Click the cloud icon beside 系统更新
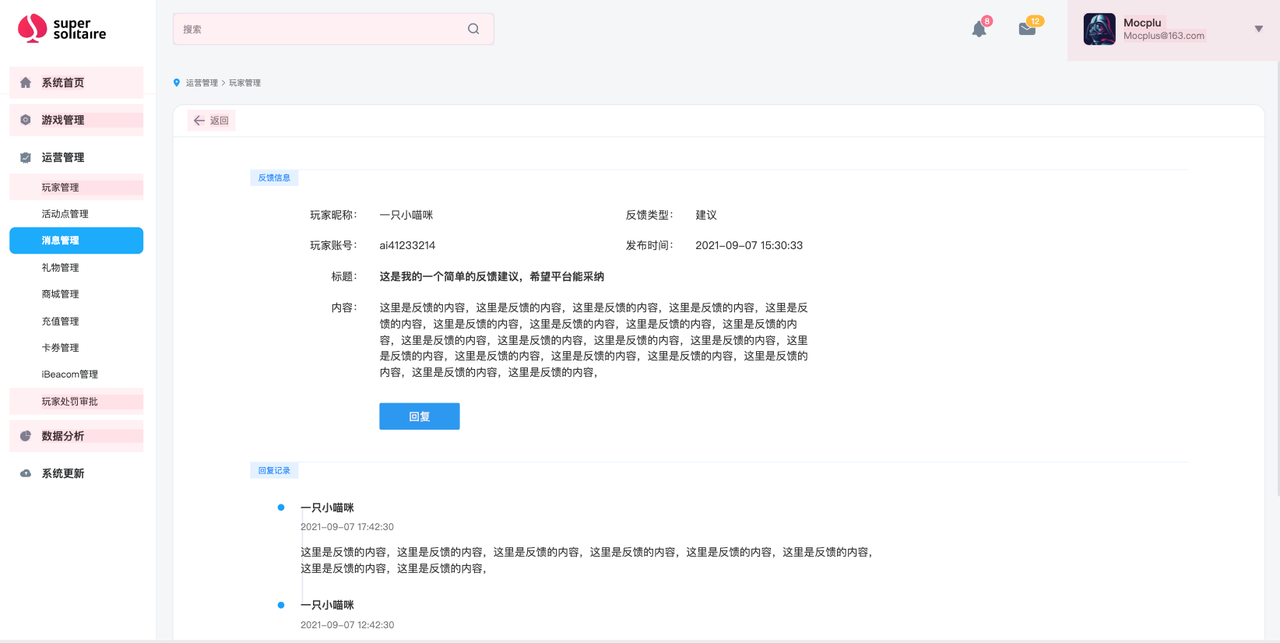This screenshot has height=643, width=1280. click(26, 473)
